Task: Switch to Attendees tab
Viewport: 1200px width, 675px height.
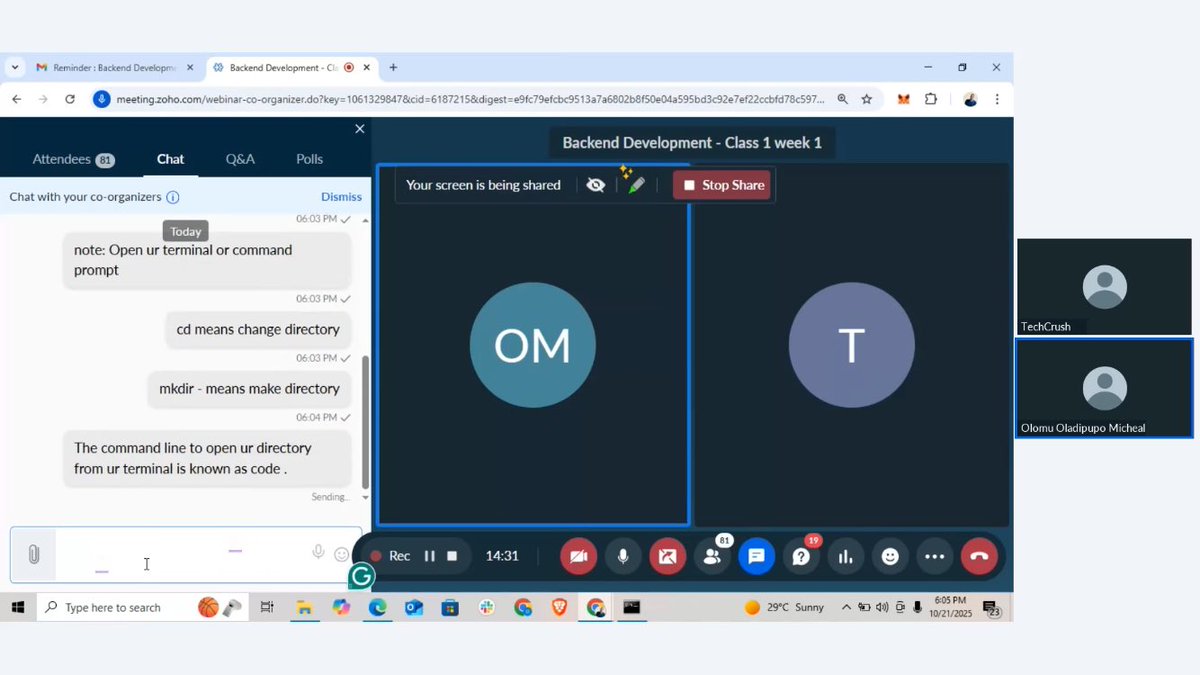Action: click(x=73, y=159)
